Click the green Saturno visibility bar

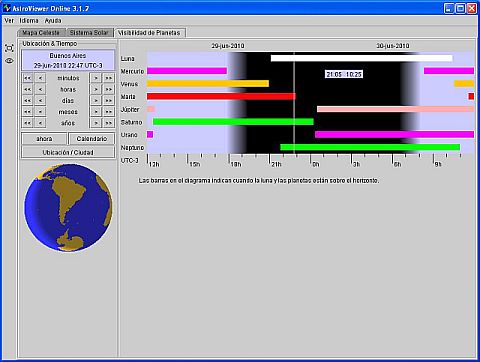click(x=233, y=122)
